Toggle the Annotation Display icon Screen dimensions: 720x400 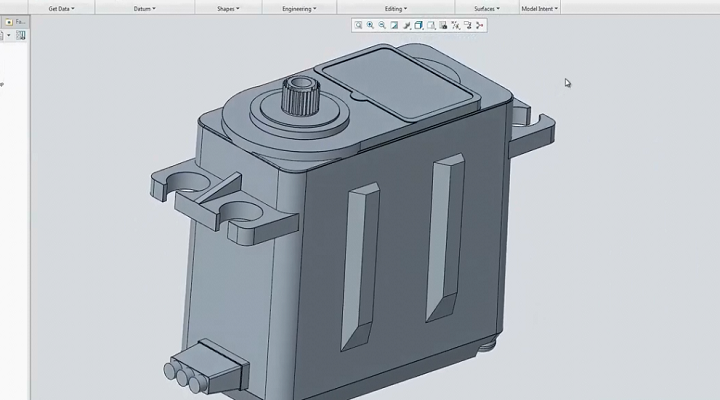tap(468, 25)
